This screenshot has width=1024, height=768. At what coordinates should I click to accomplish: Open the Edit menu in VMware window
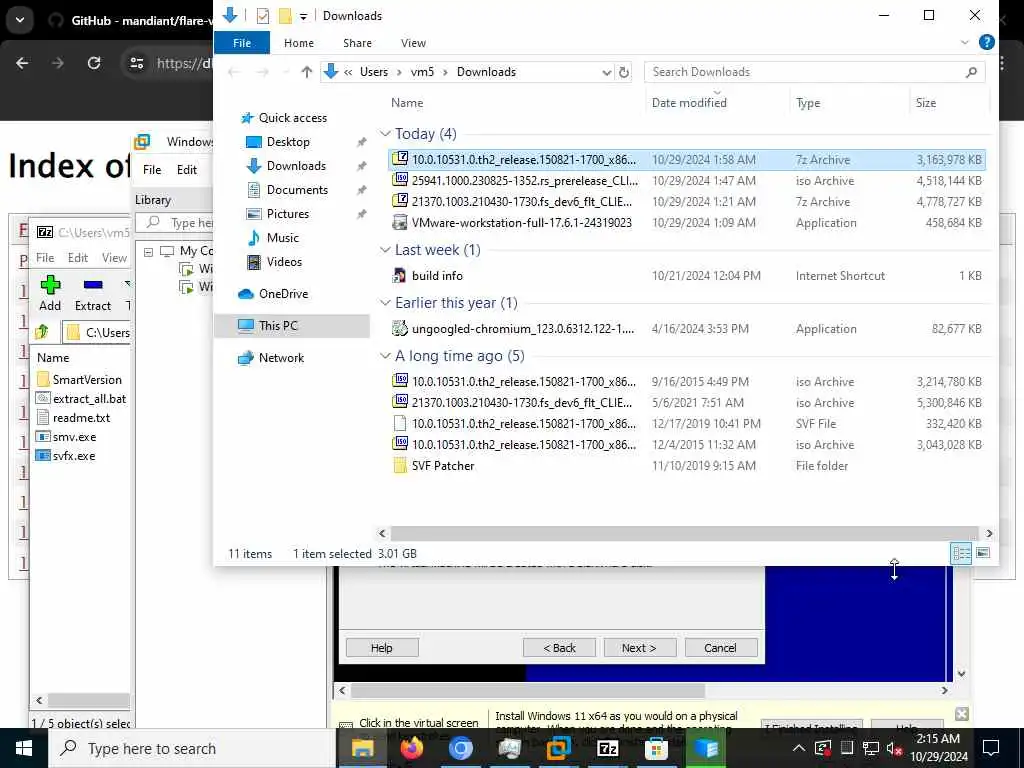coord(187,170)
